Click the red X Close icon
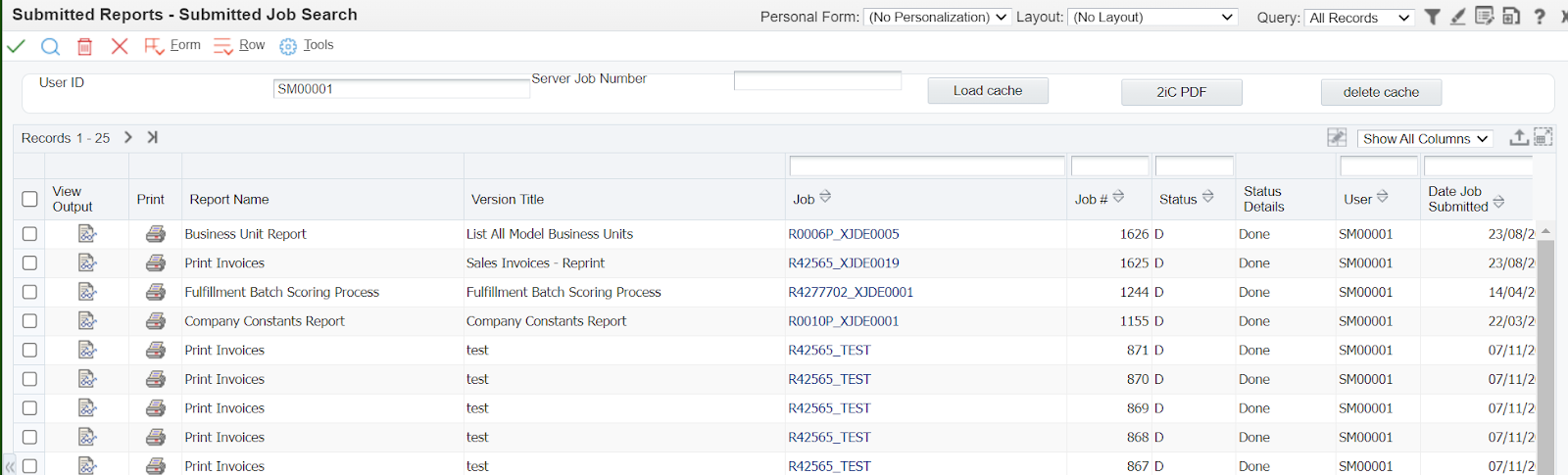 coord(120,46)
